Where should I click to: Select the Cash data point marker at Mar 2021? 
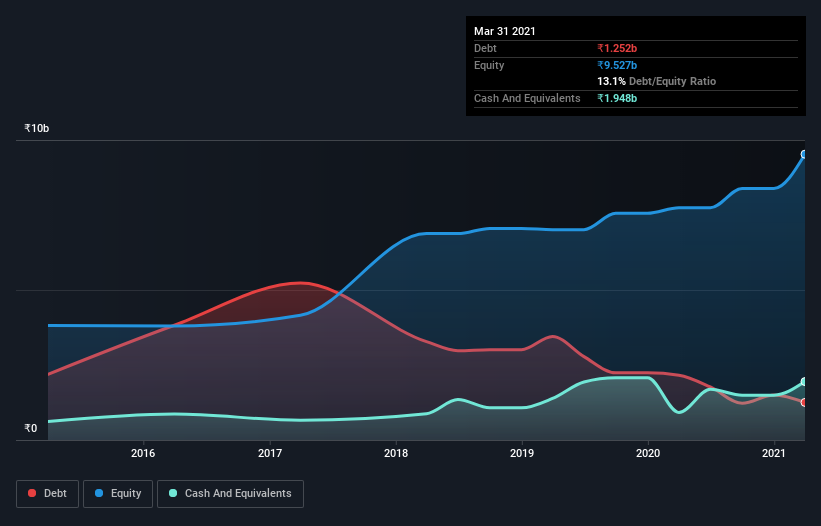pos(804,382)
